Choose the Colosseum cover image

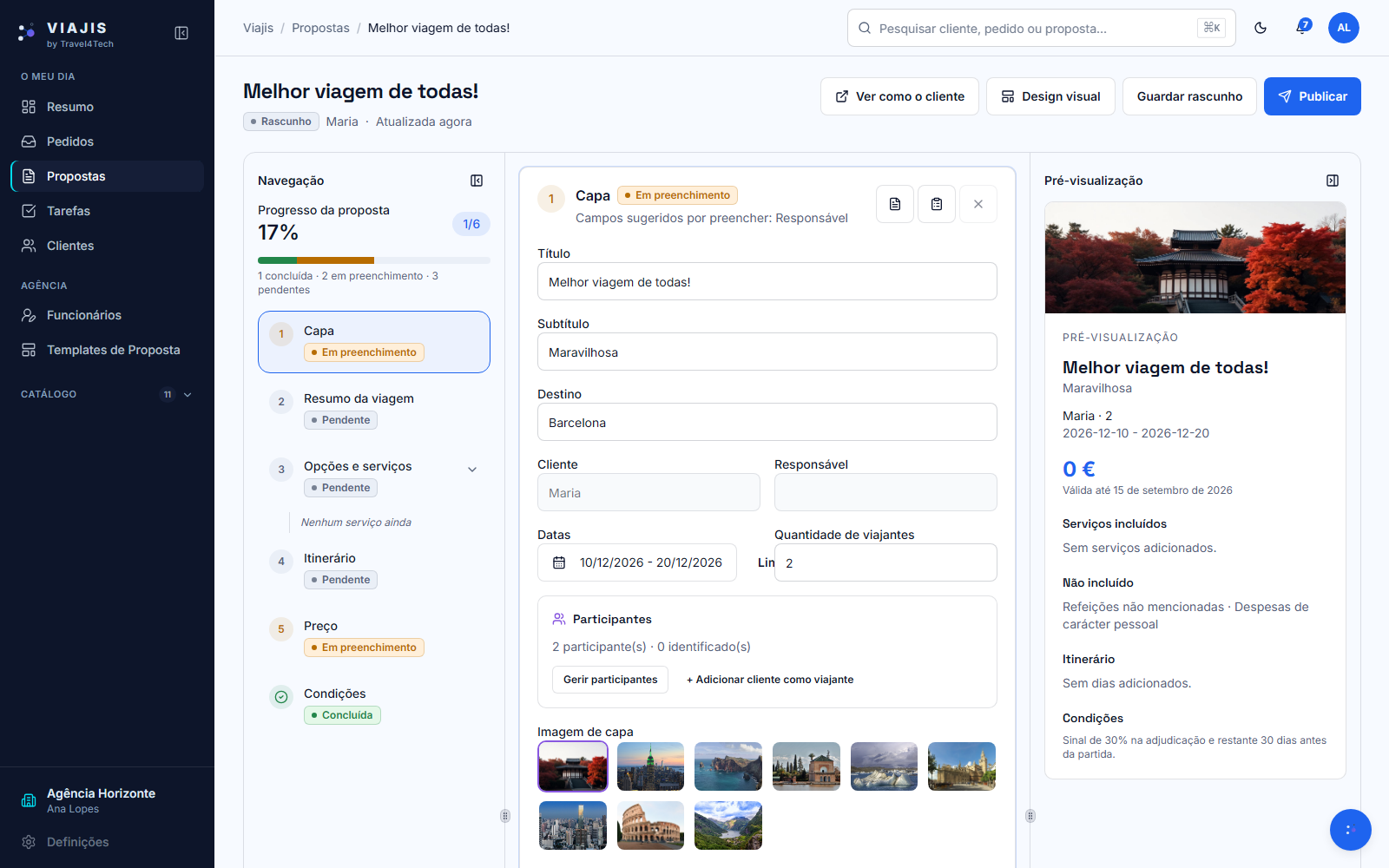(650, 825)
